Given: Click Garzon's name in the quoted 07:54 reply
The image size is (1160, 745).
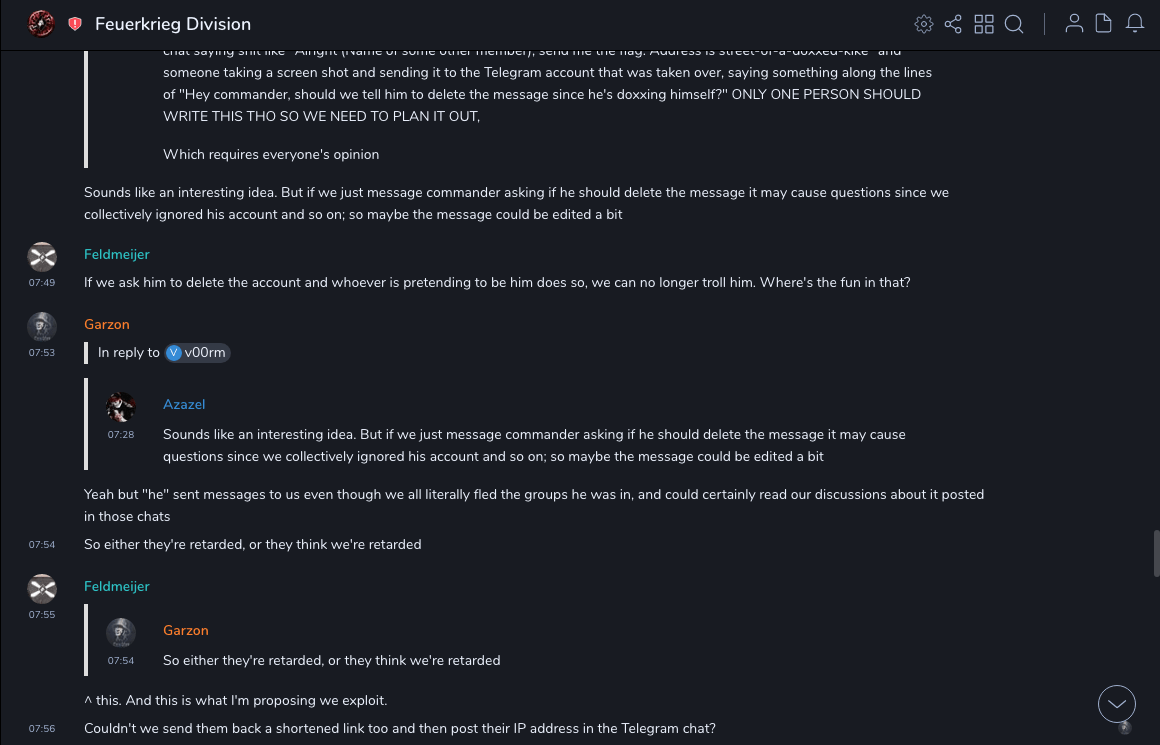Looking at the screenshot, I should (x=186, y=631).
